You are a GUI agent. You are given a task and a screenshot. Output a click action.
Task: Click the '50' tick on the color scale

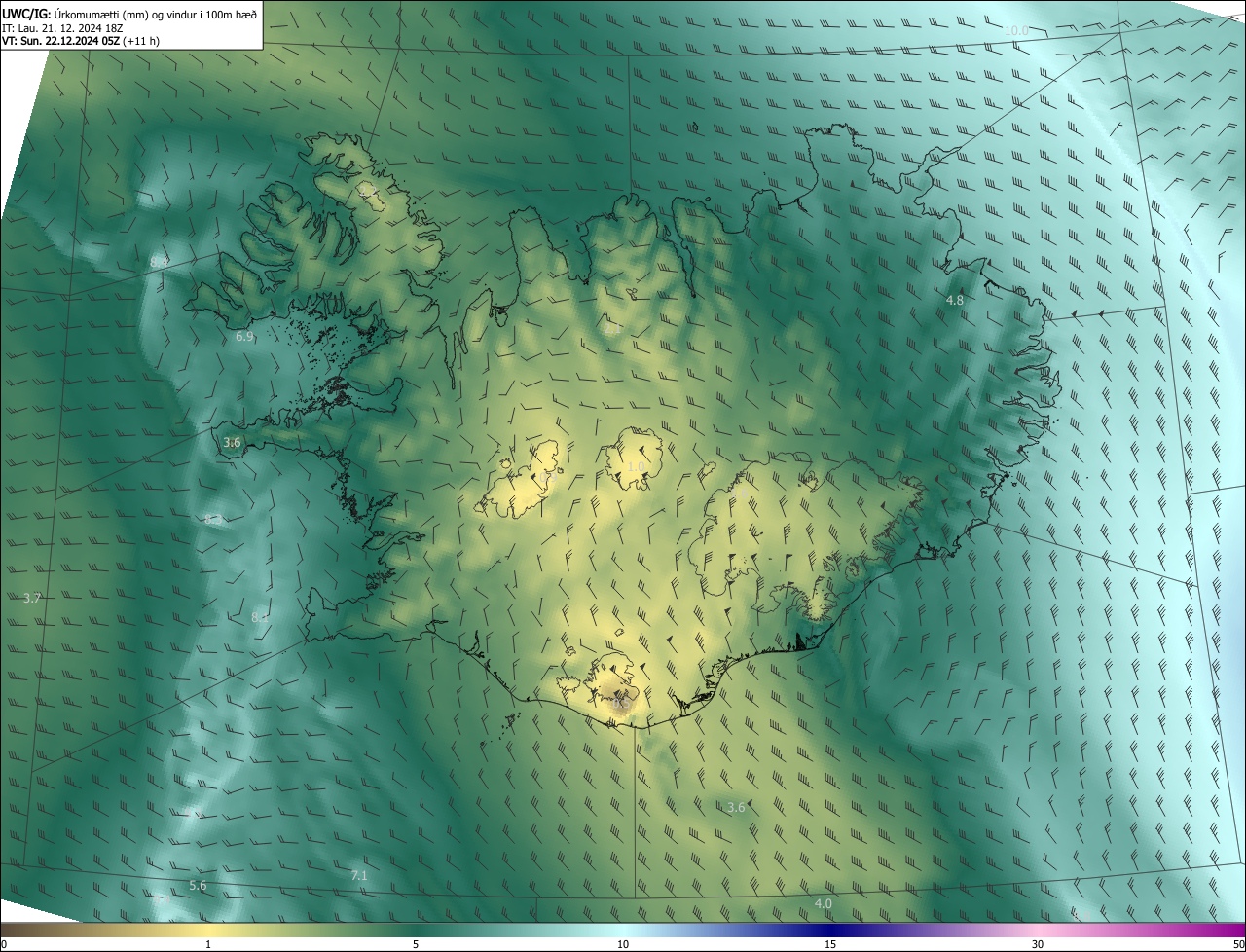click(x=1237, y=945)
